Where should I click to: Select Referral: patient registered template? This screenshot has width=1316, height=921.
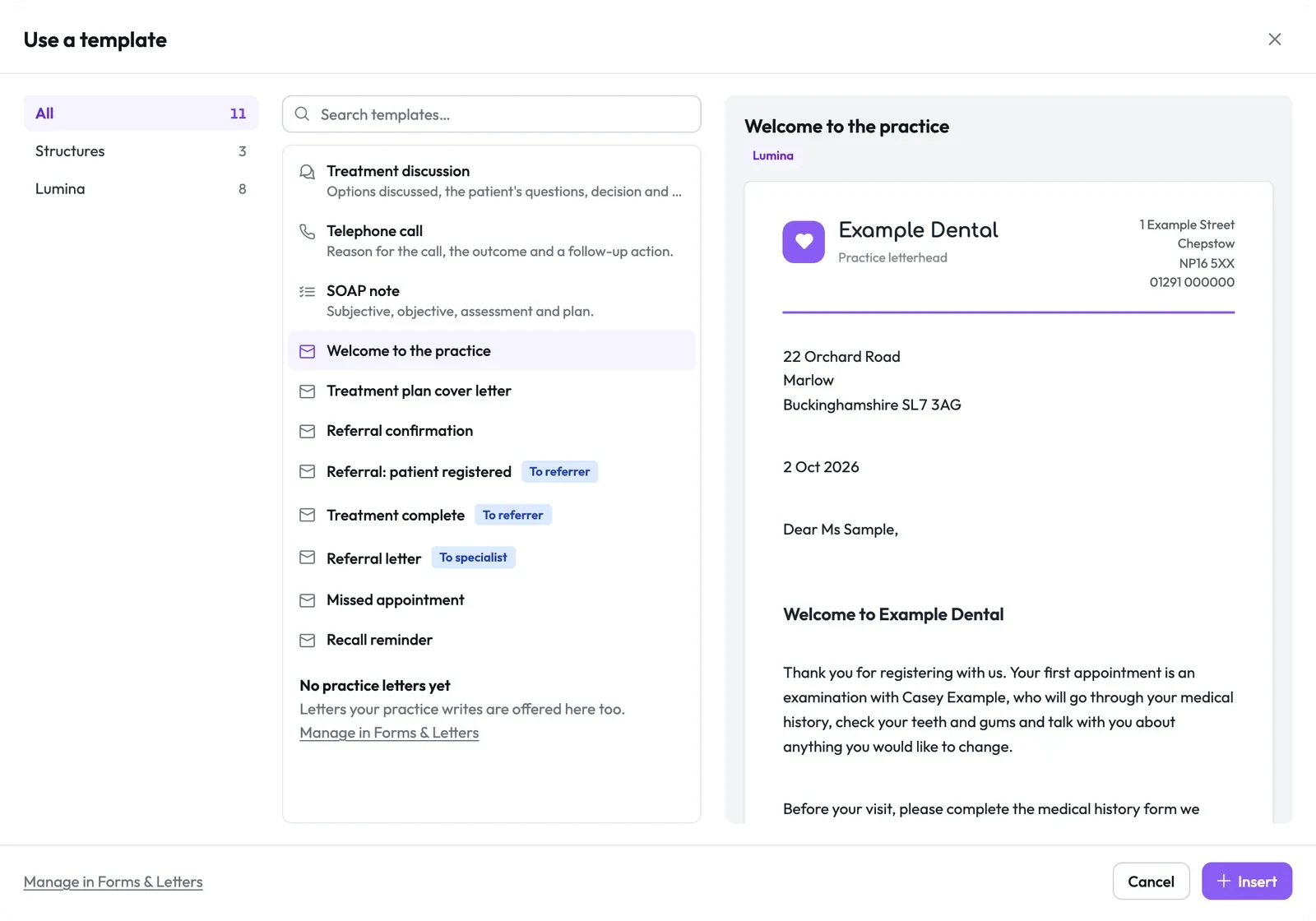[x=492, y=471]
